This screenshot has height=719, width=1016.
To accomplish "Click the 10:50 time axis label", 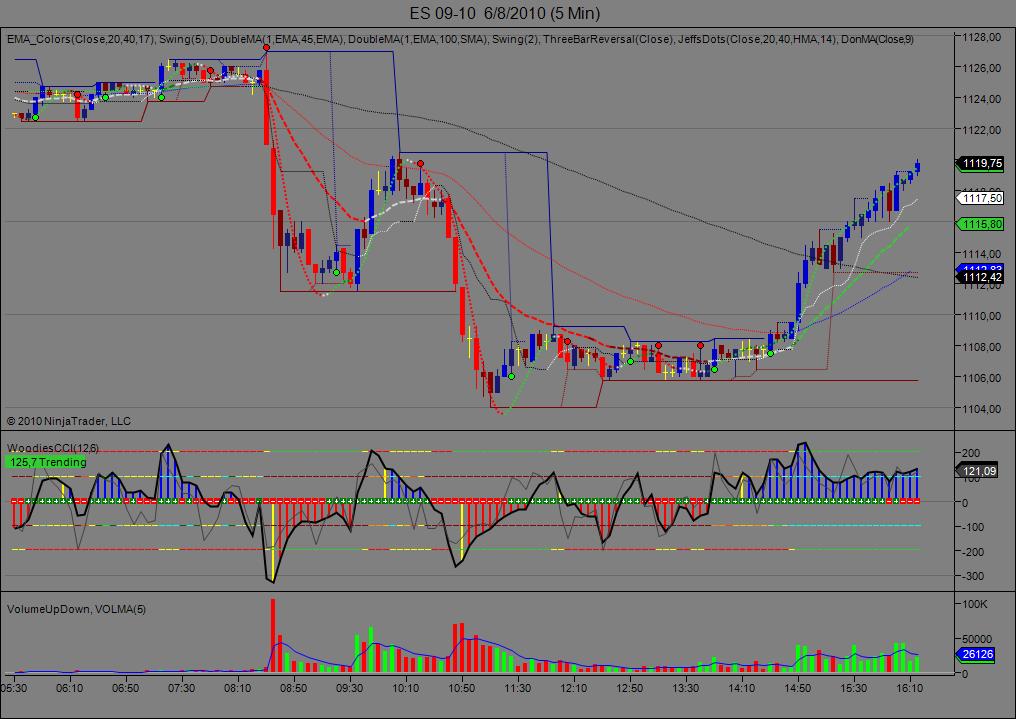I will click(461, 688).
